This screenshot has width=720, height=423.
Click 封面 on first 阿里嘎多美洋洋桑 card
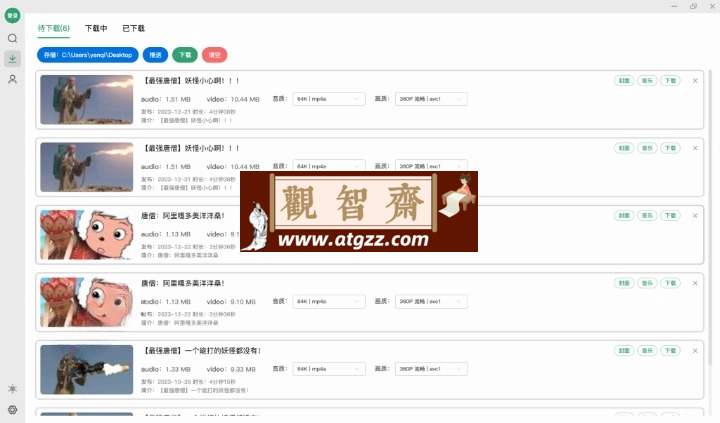tap(624, 216)
